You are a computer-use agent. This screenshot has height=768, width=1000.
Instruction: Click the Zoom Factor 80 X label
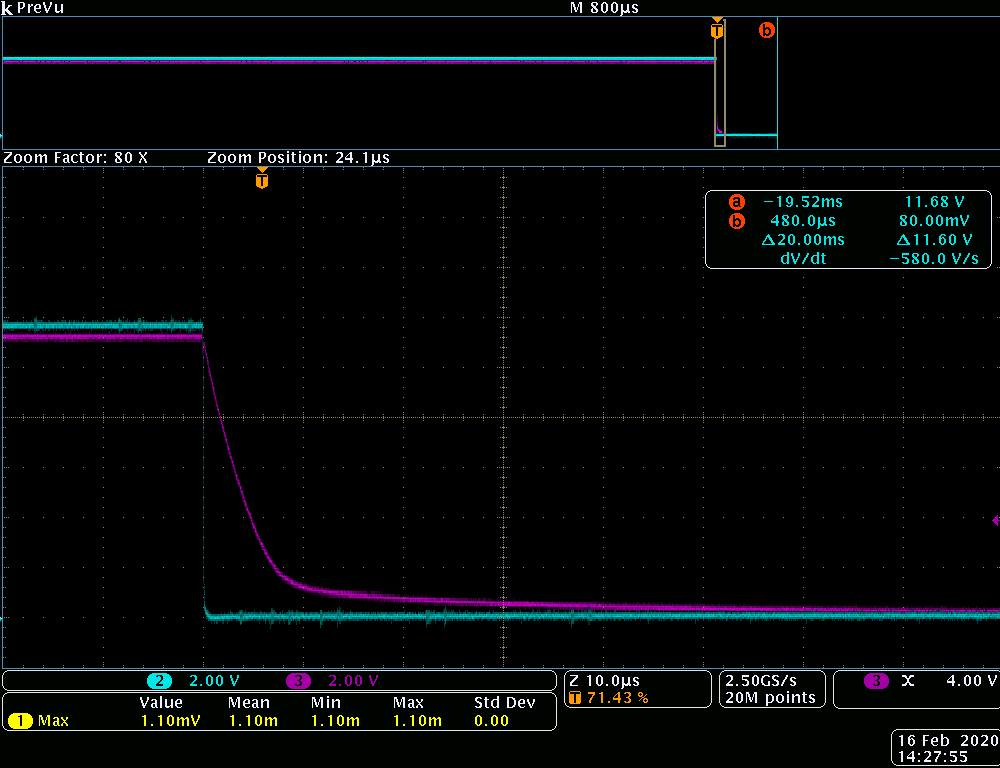pyautogui.click(x=76, y=158)
